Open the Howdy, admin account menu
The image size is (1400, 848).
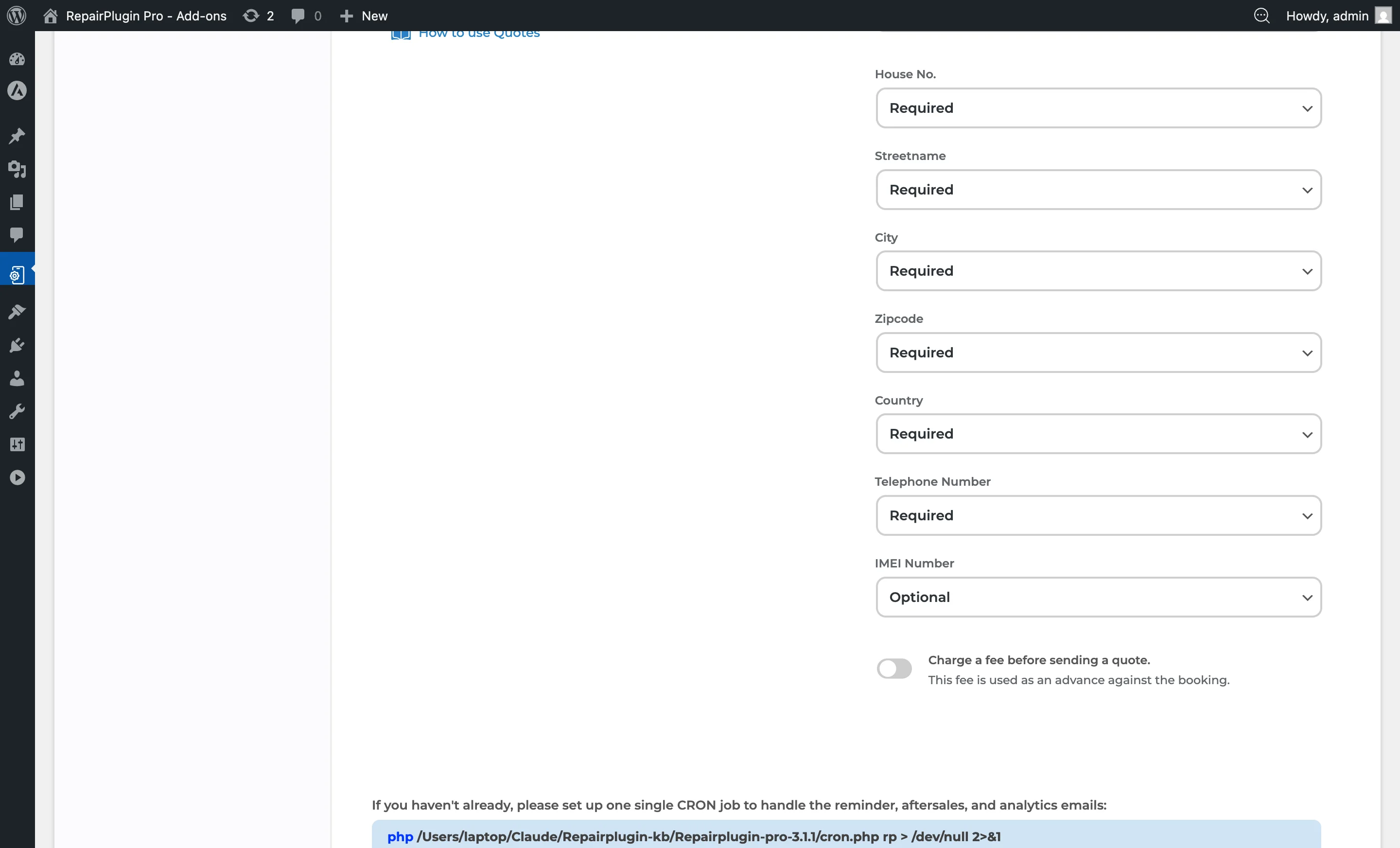click(1338, 16)
